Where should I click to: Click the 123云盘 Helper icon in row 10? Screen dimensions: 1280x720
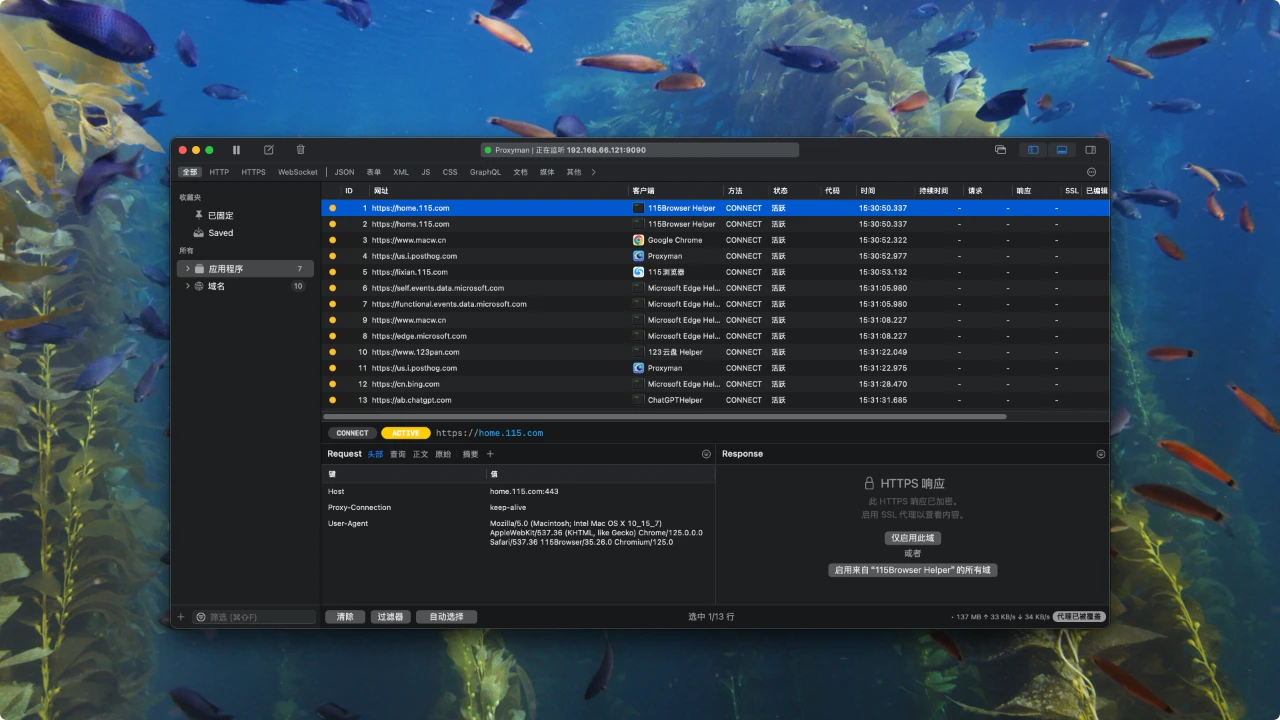tap(638, 352)
